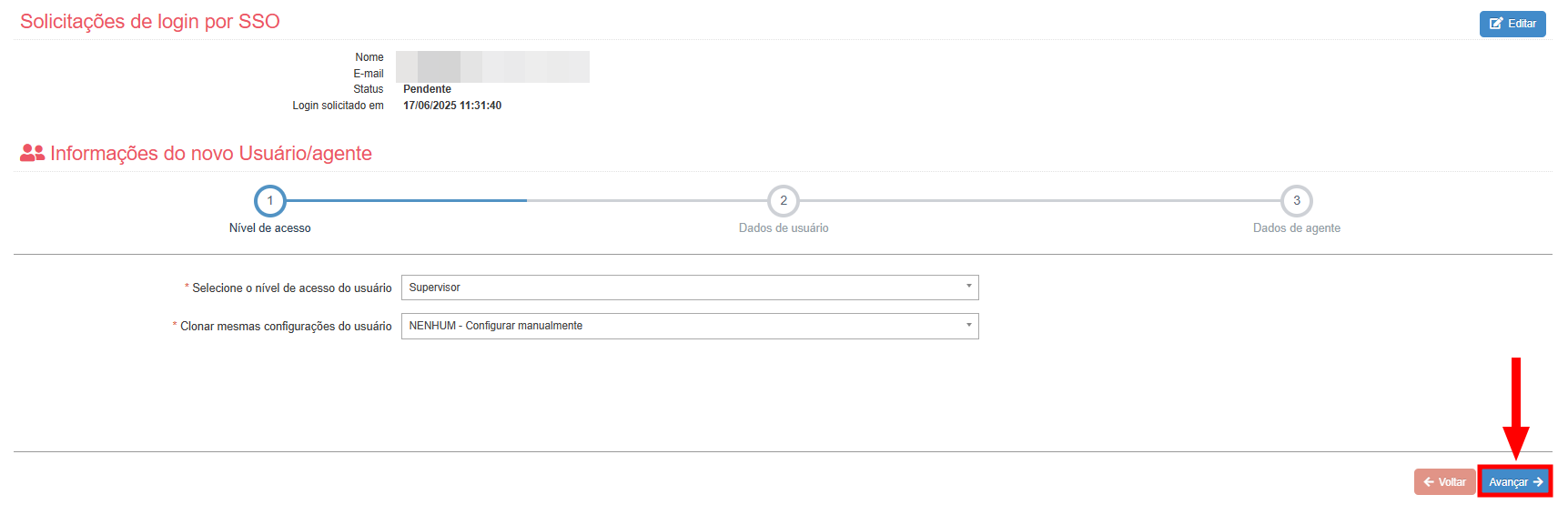The width and height of the screenshot is (1568, 525).
Task: Open the clone settings dropdown showing NENHUM
Action: pos(683,326)
